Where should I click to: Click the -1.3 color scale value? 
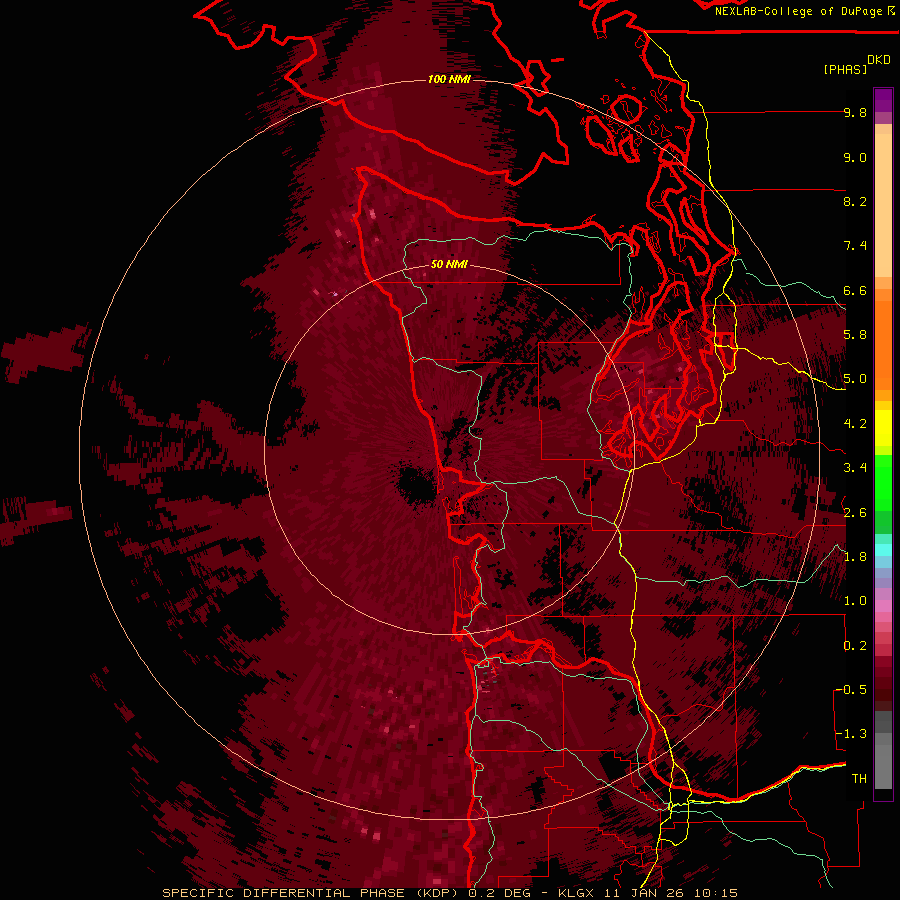click(x=851, y=734)
